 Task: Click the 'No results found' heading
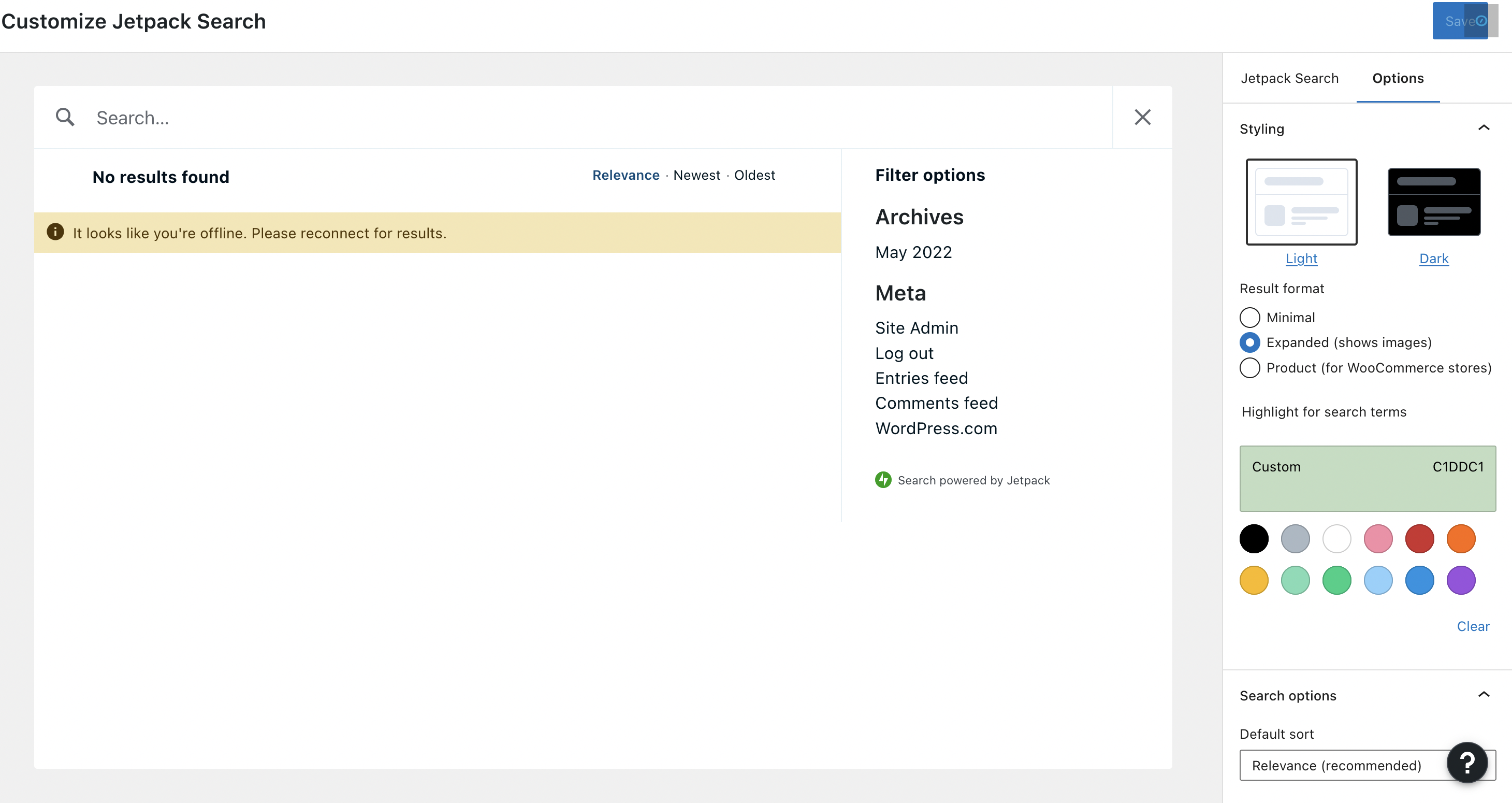(x=161, y=177)
